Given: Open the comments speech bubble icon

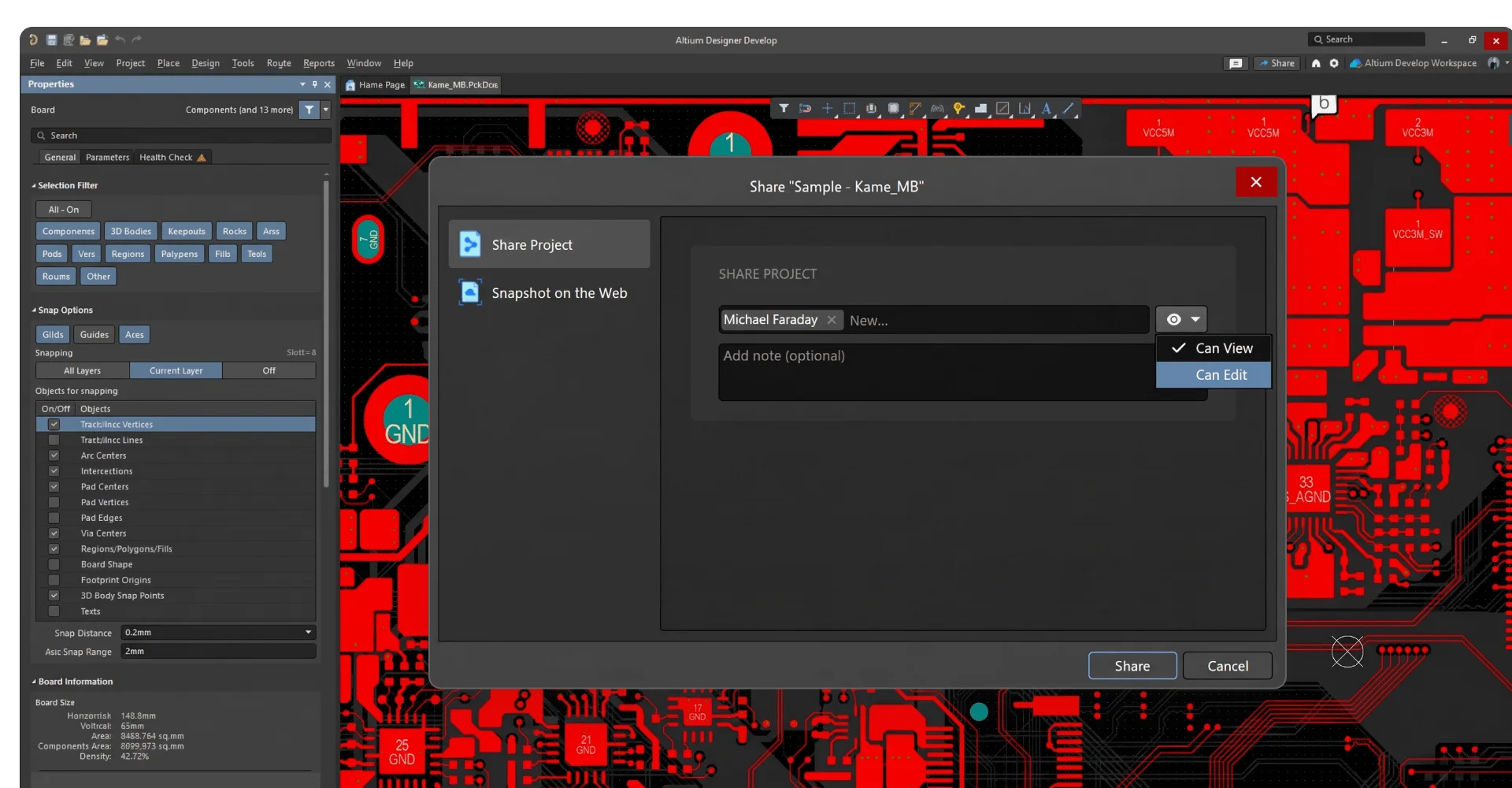Looking at the screenshot, I should [x=1236, y=63].
